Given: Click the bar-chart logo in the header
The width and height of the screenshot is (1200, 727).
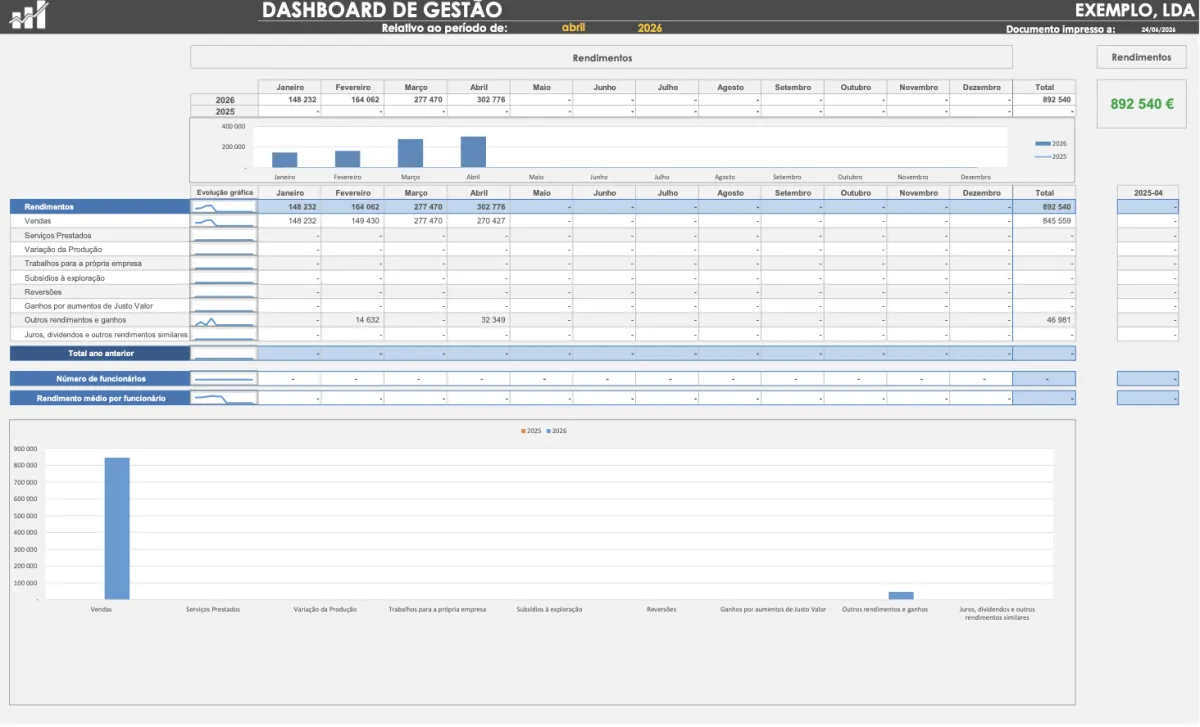Looking at the screenshot, I should click(x=28, y=14).
